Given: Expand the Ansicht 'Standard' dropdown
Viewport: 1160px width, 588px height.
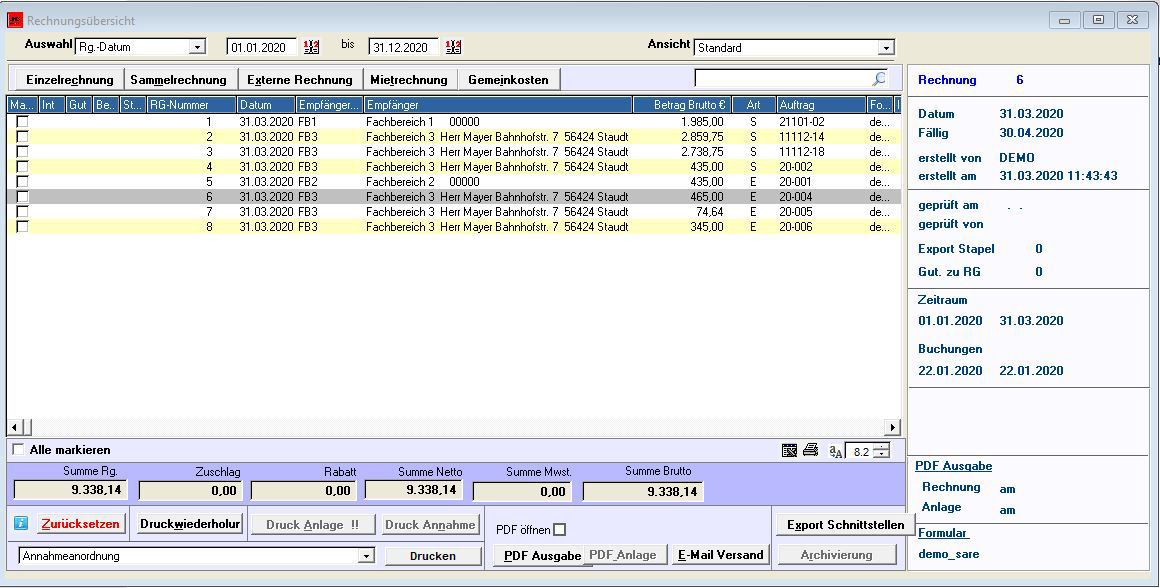Looking at the screenshot, I should click(x=886, y=48).
